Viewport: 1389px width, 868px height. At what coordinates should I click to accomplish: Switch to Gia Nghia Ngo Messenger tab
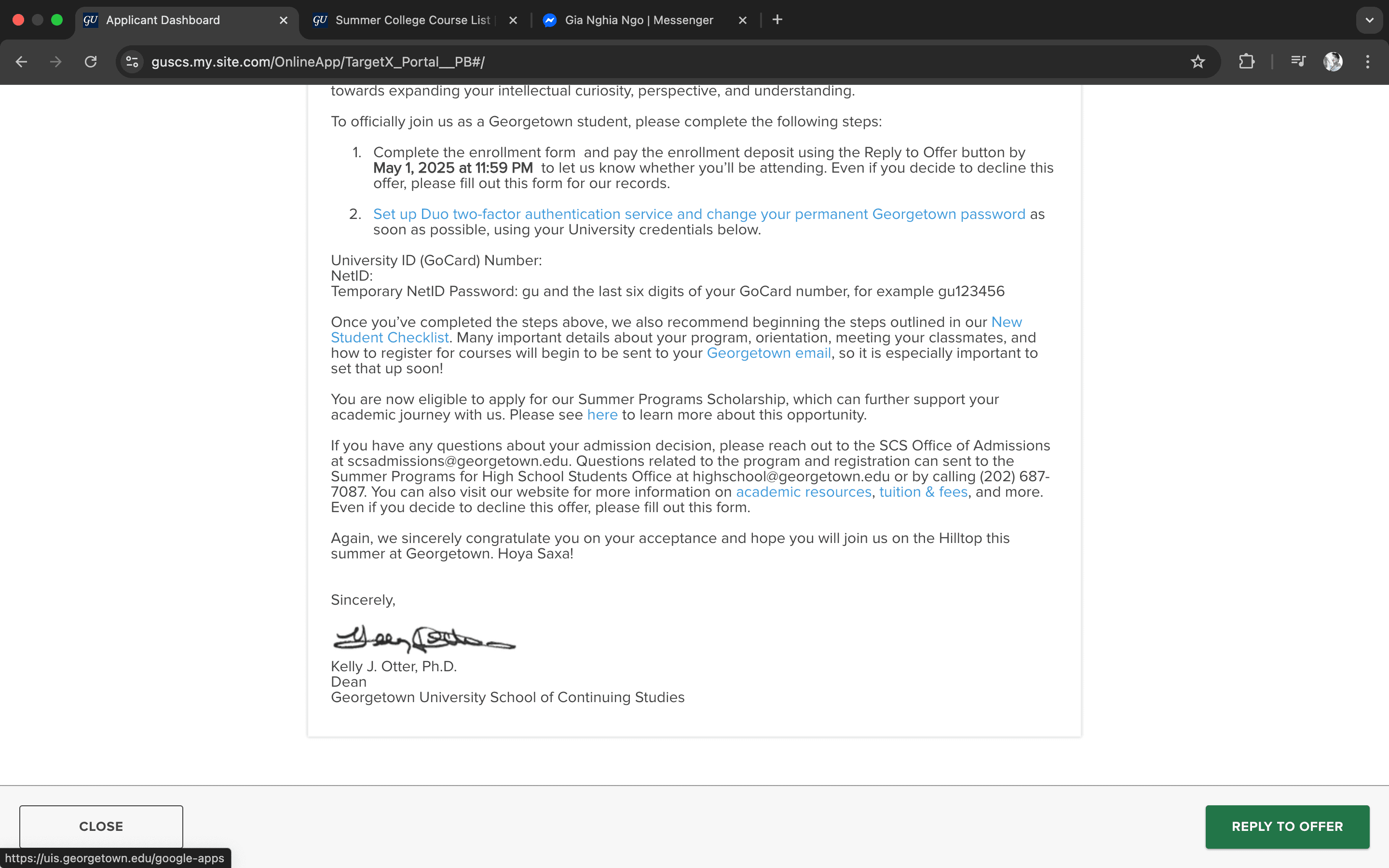[646, 20]
